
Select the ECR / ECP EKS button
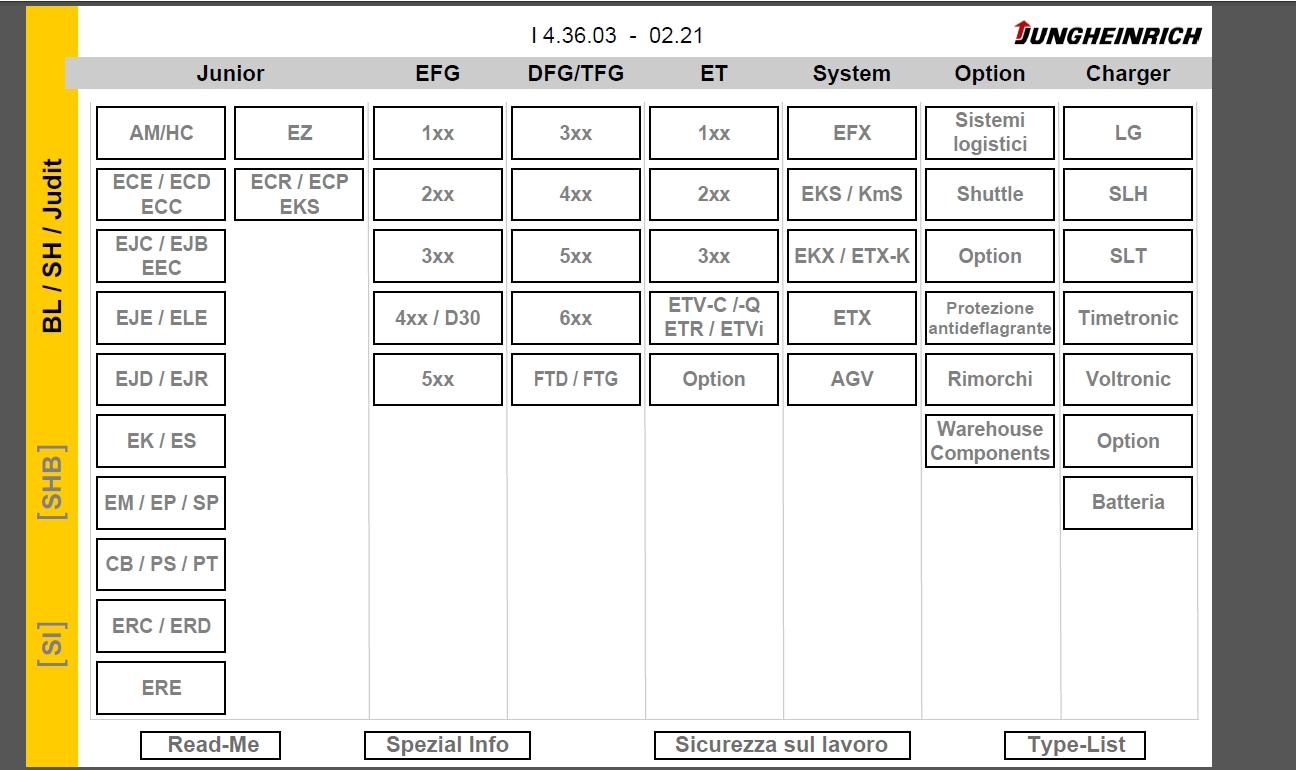click(299, 194)
